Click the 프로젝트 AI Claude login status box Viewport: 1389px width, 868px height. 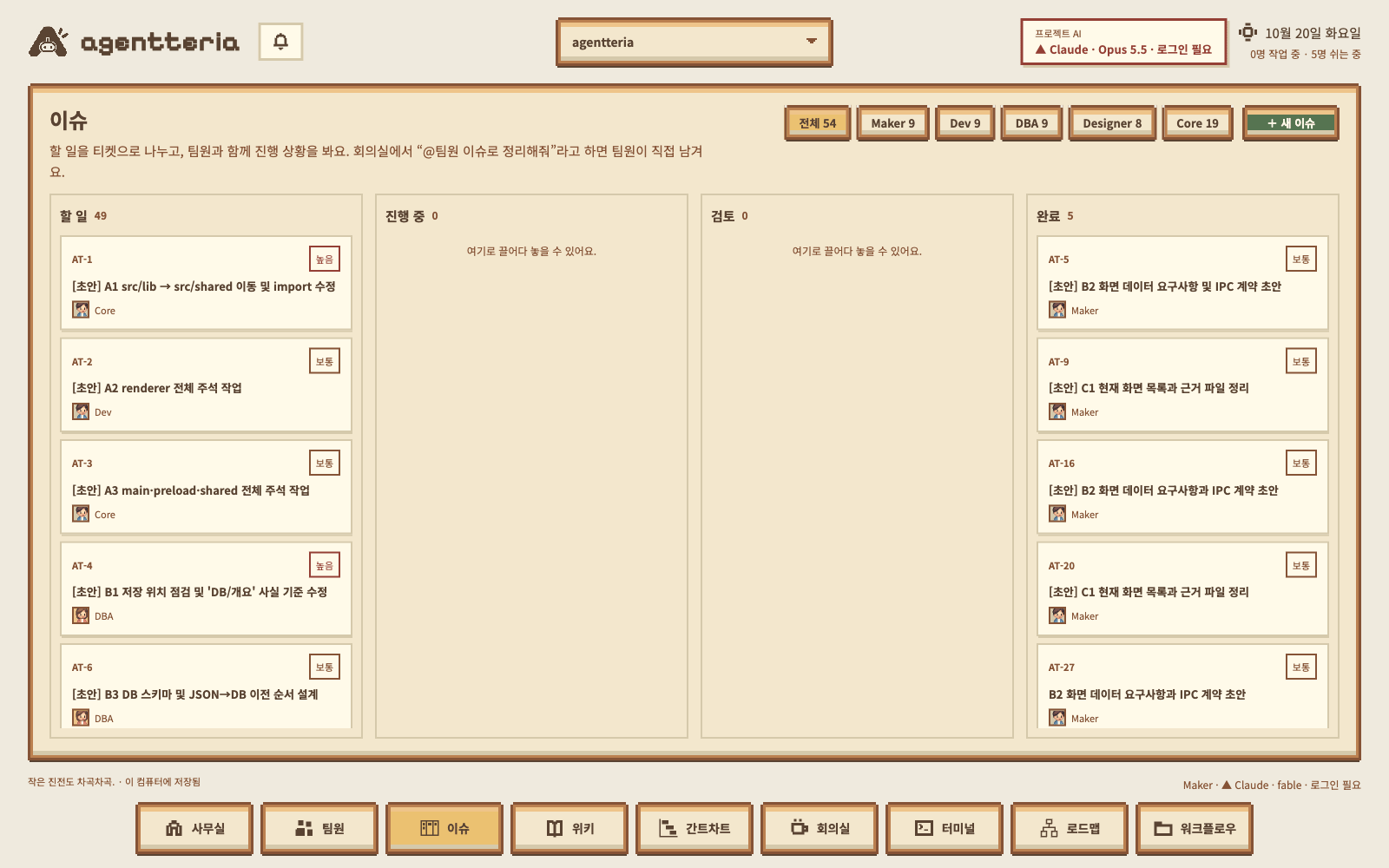coord(1123,42)
